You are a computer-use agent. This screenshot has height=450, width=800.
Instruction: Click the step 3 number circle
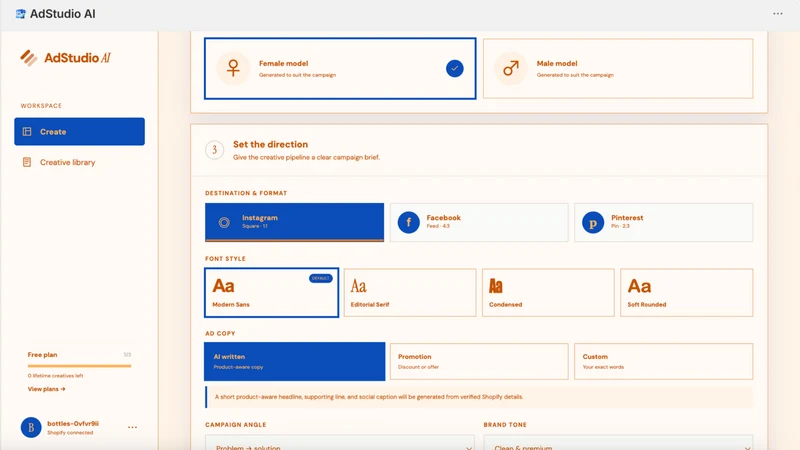click(215, 150)
